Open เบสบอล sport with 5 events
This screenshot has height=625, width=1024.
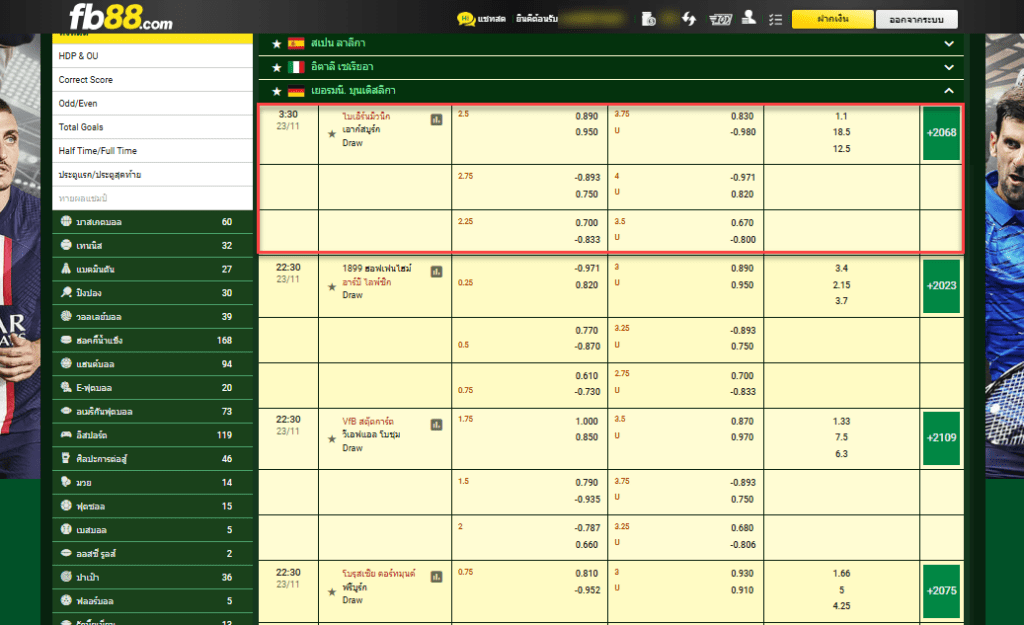coord(152,530)
